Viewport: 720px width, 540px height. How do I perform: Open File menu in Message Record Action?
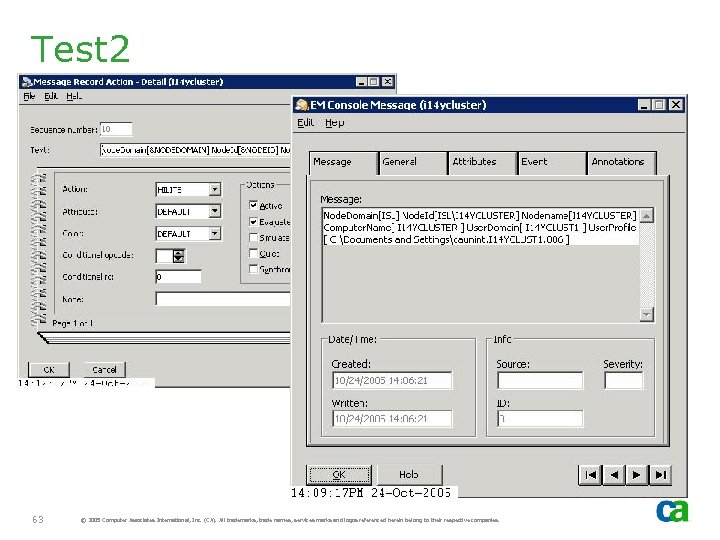[x=29, y=96]
